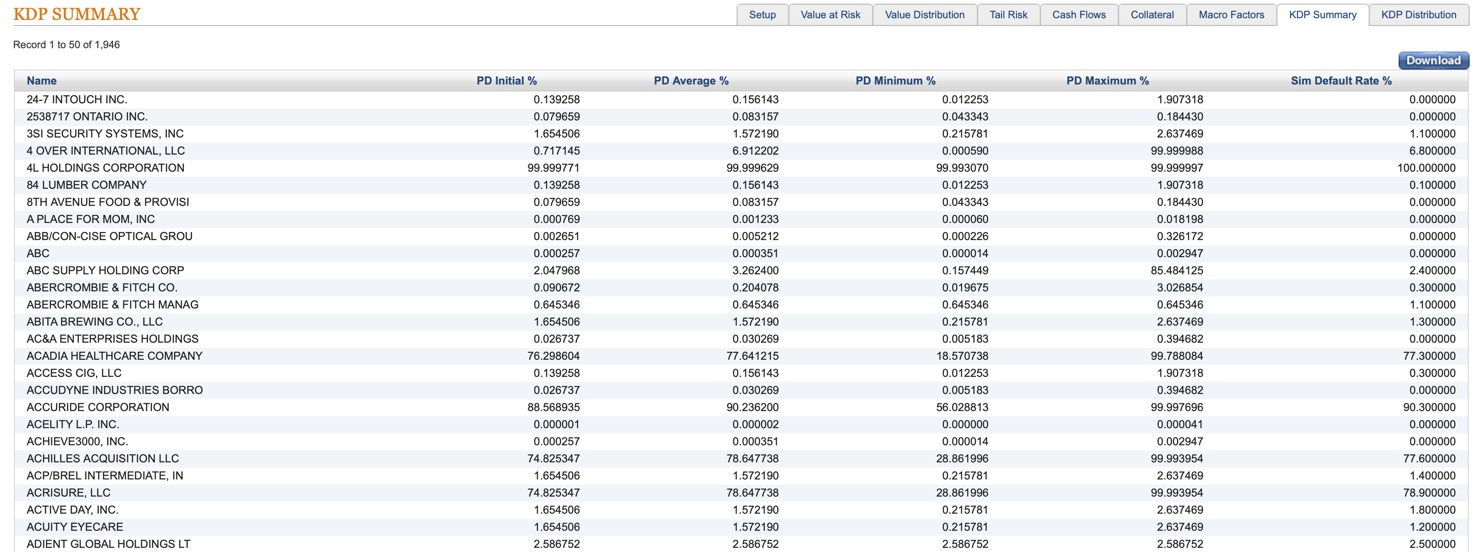Sort by PD Initial % column header
The width and height of the screenshot is (1475, 552).
[x=507, y=81]
